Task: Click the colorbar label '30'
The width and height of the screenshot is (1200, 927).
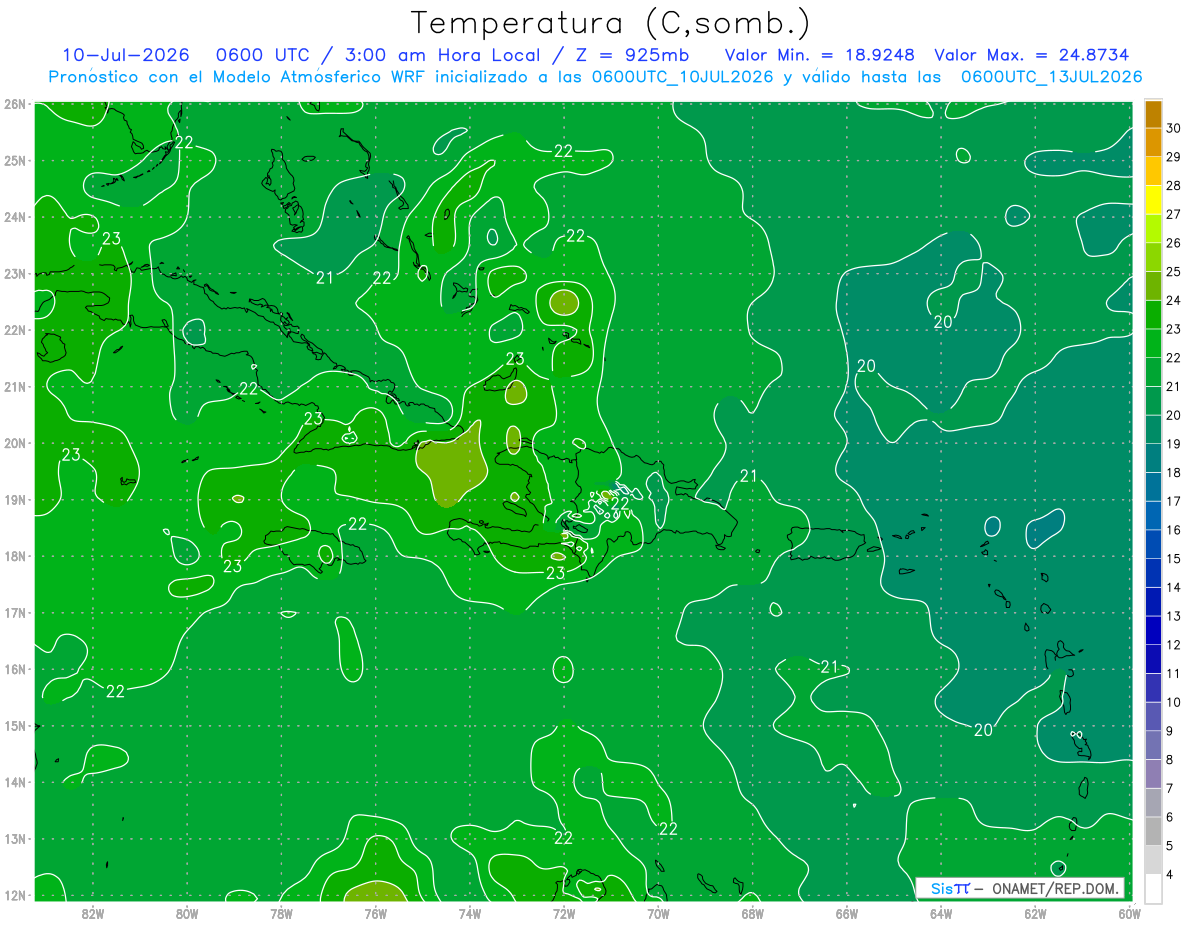Action: point(1174,128)
